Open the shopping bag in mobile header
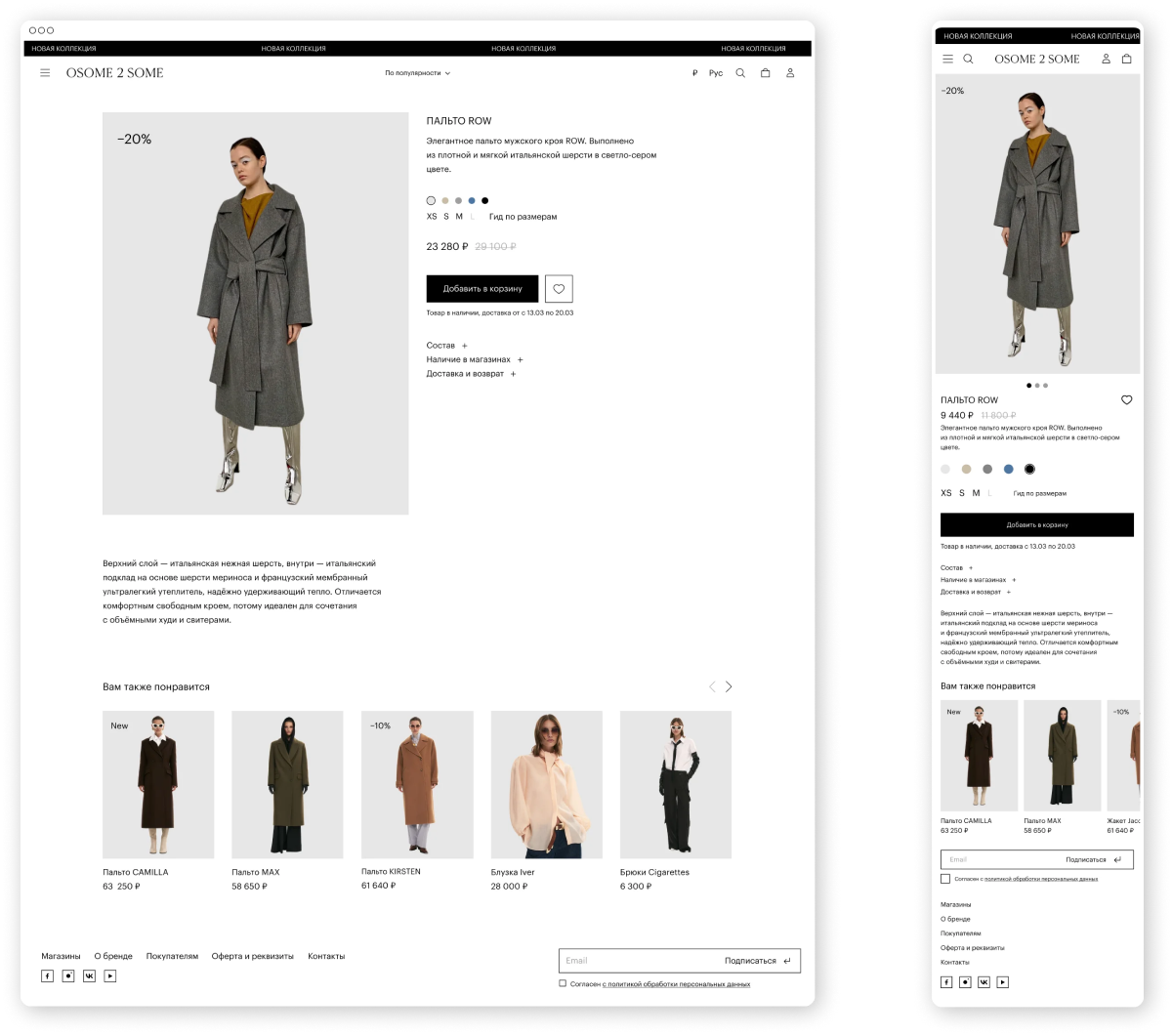Image resolution: width=1172 pixels, height=1036 pixels. point(1126,59)
